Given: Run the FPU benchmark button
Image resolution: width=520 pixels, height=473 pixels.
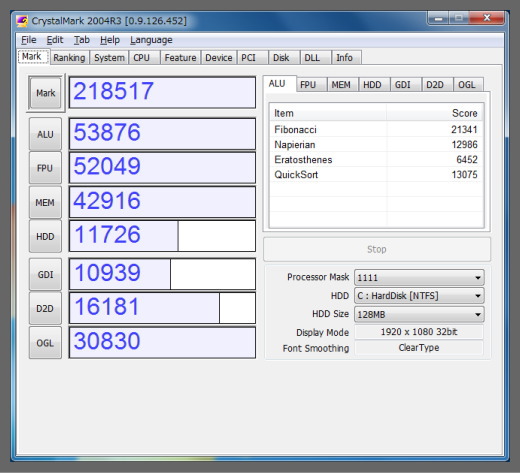Looking at the screenshot, I should (45, 168).
